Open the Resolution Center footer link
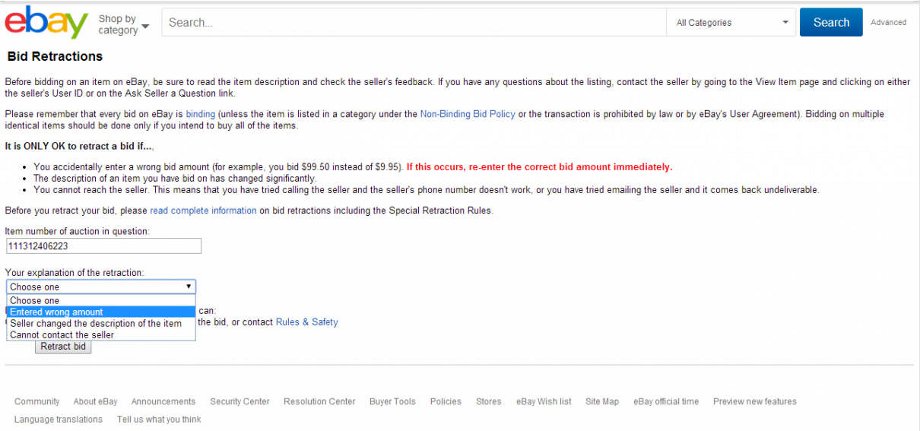The image size is (920, 431). (319, 402)
